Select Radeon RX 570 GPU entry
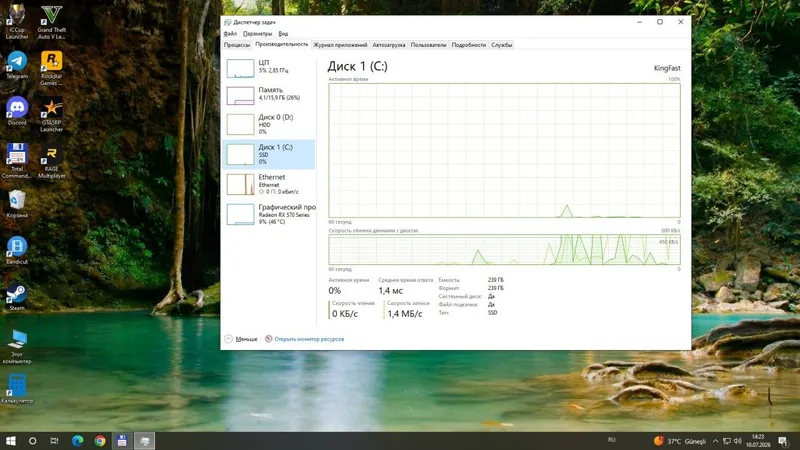The width and height of the screenshot is (800, 450). tap(269, 214)
